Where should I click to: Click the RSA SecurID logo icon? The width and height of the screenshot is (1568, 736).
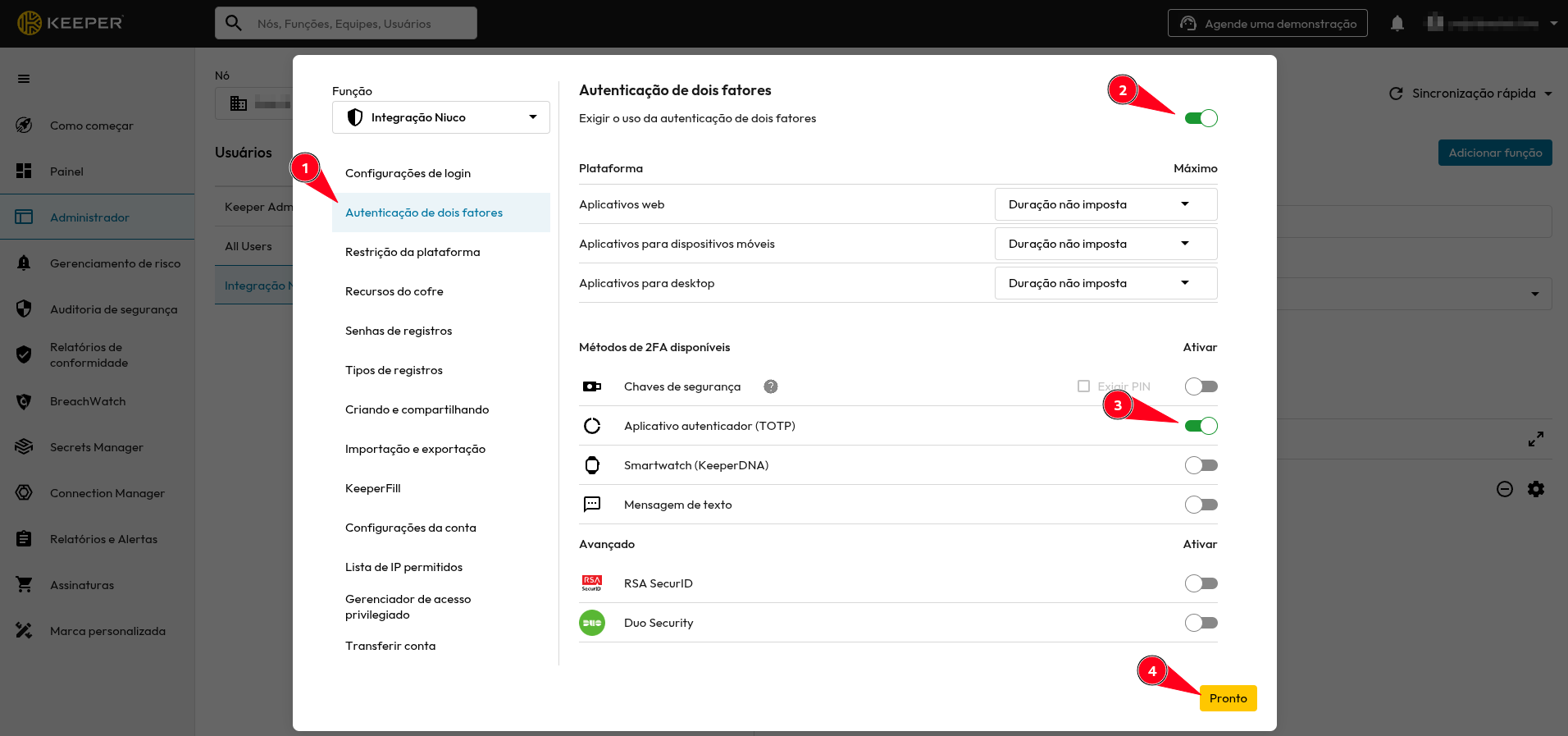point(592,583)
